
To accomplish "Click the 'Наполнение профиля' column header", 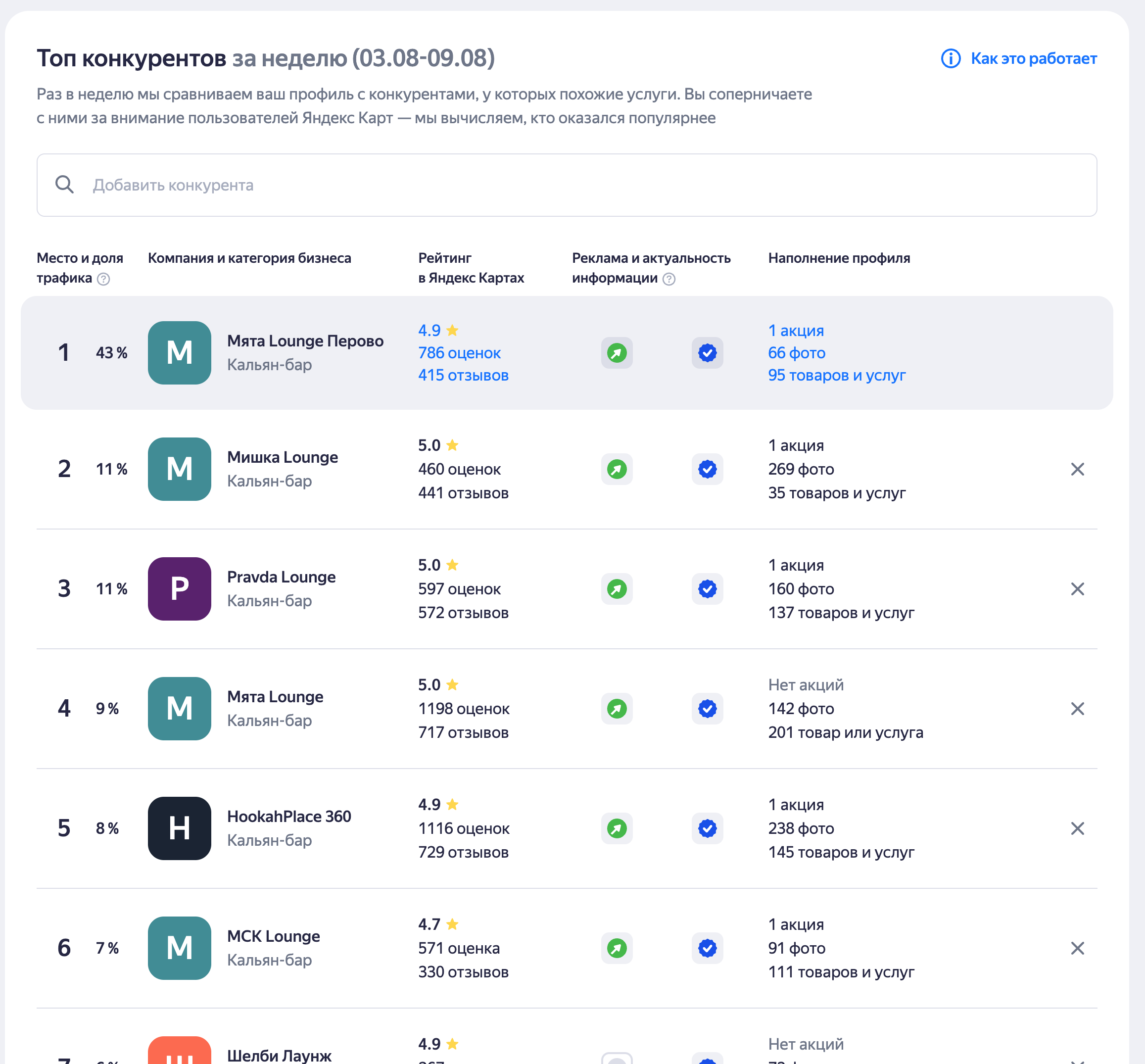I will coord(839,258).
